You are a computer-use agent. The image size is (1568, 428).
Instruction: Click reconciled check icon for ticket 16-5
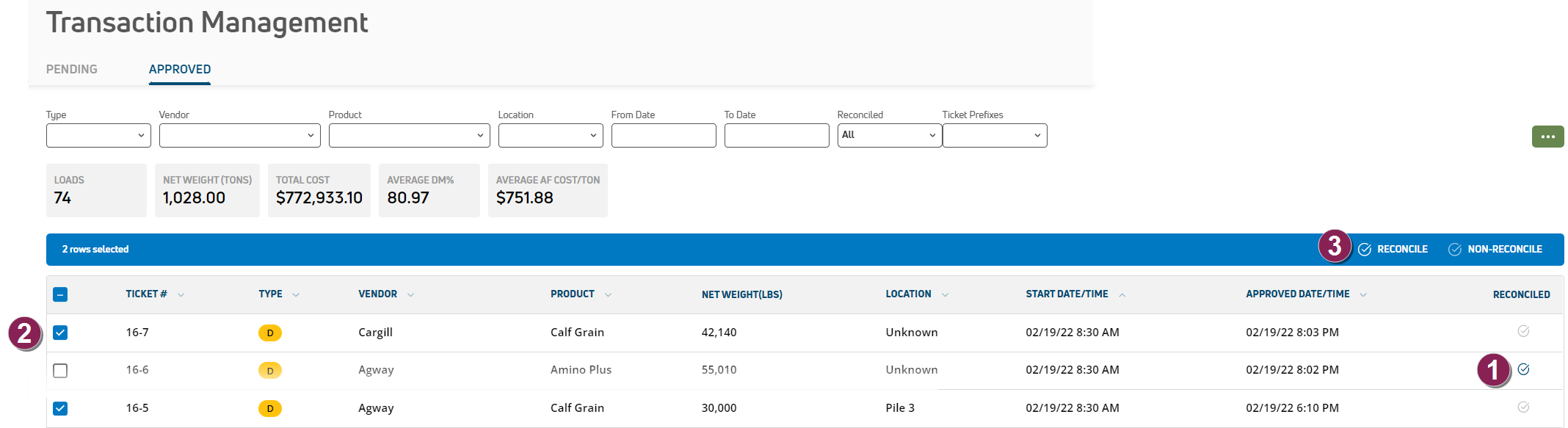(x=1523, y=407)
